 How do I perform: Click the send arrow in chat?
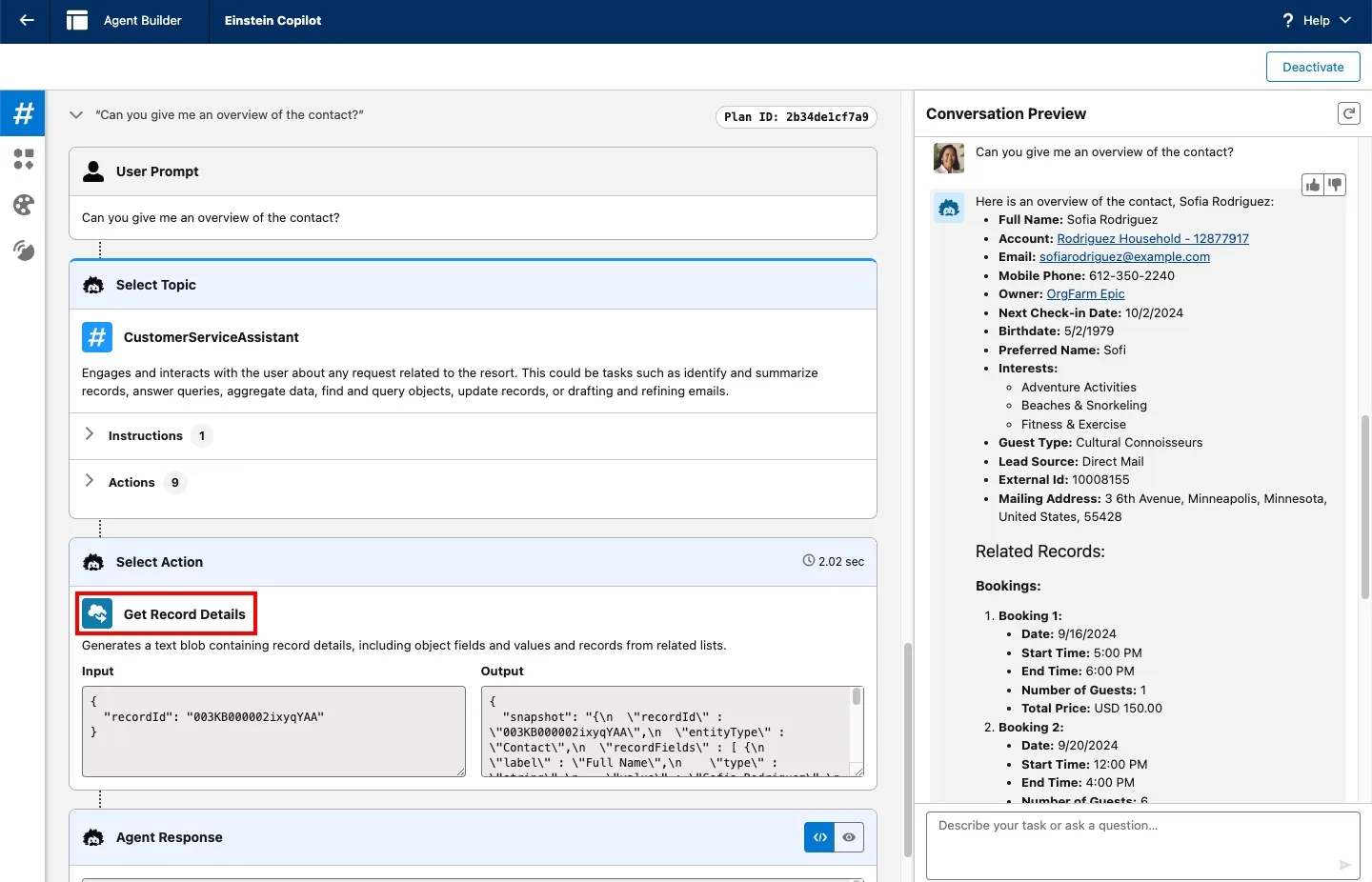pos(1344,865)
